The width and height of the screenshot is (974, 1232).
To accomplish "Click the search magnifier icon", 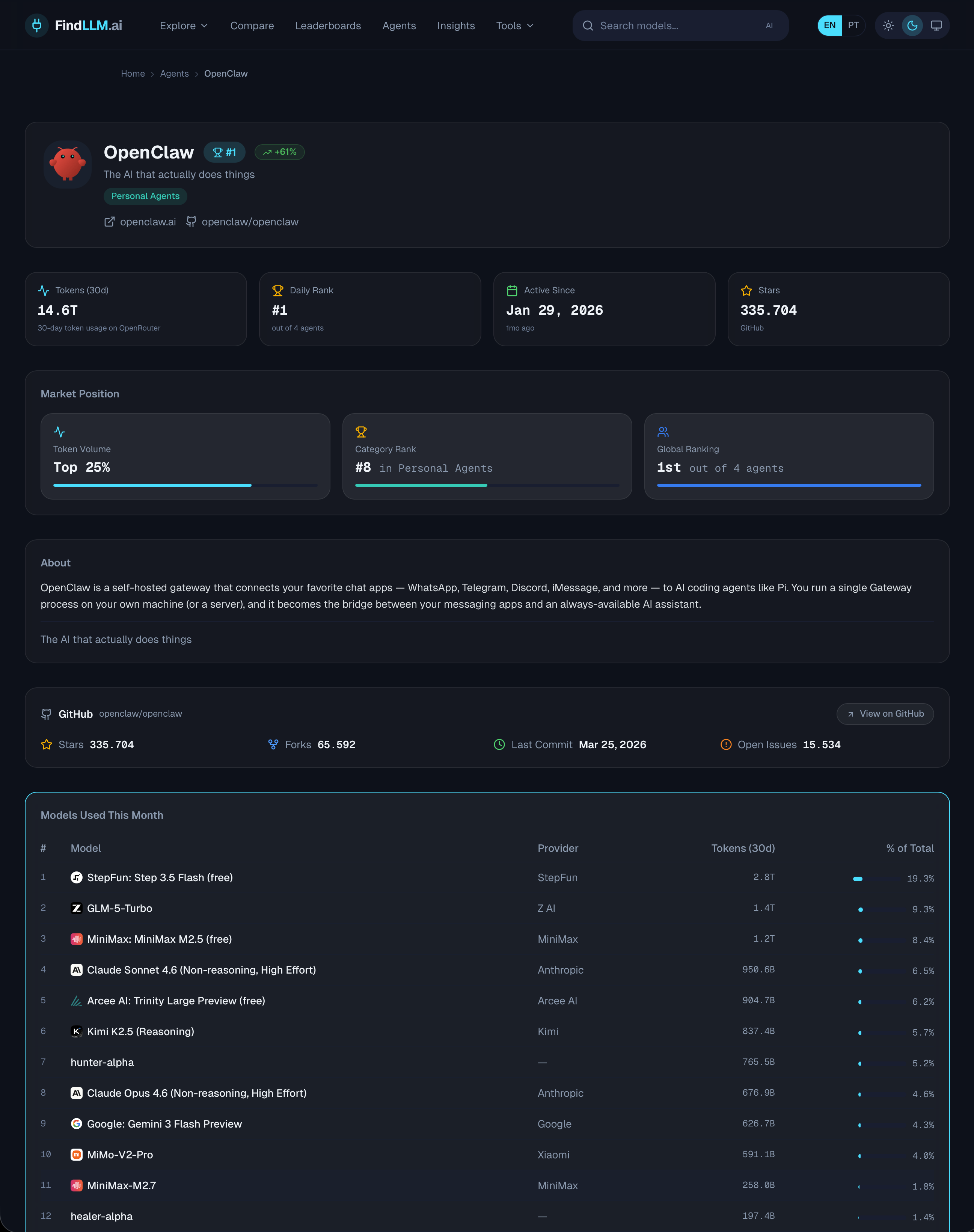I will tap(588, 26).
